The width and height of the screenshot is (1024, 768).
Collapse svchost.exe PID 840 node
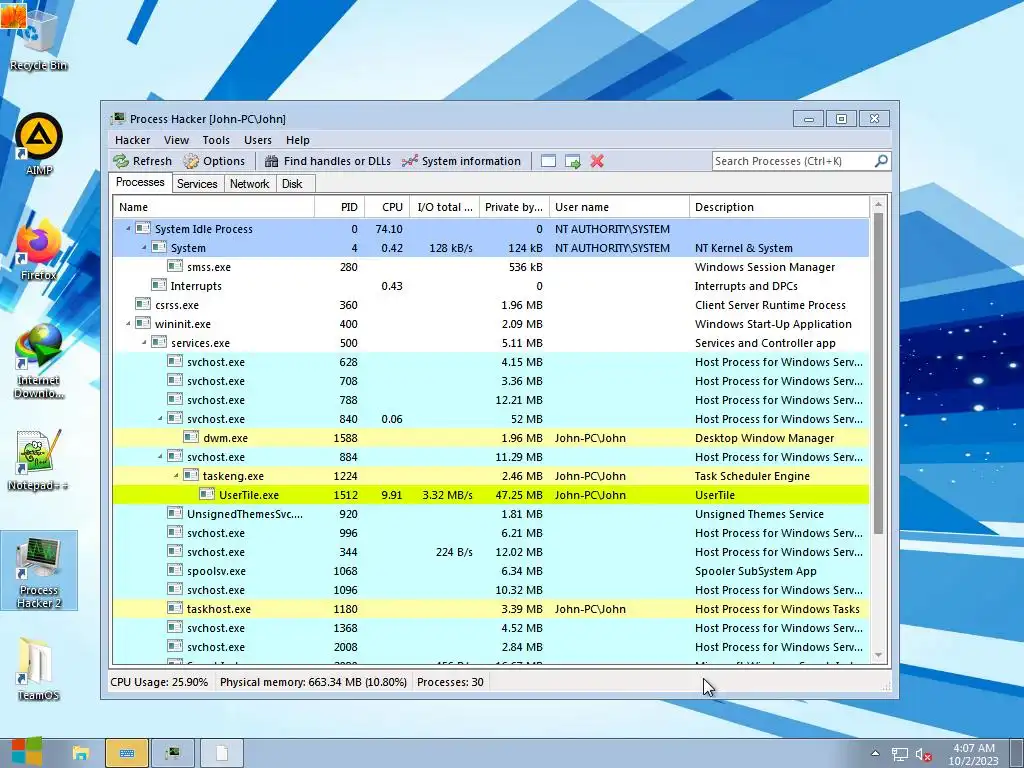(x=160, y=419)
